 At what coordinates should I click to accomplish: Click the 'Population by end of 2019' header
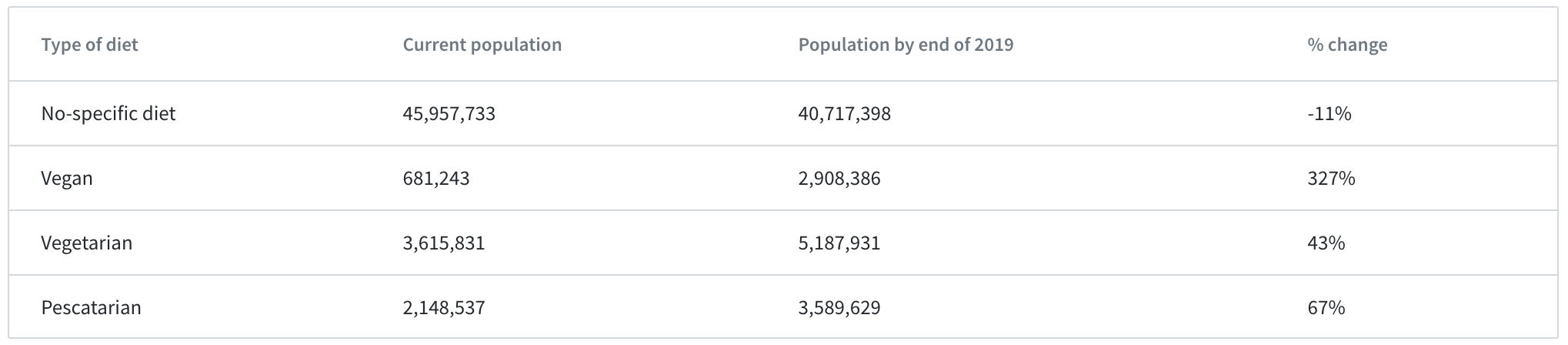pos(906,45)
